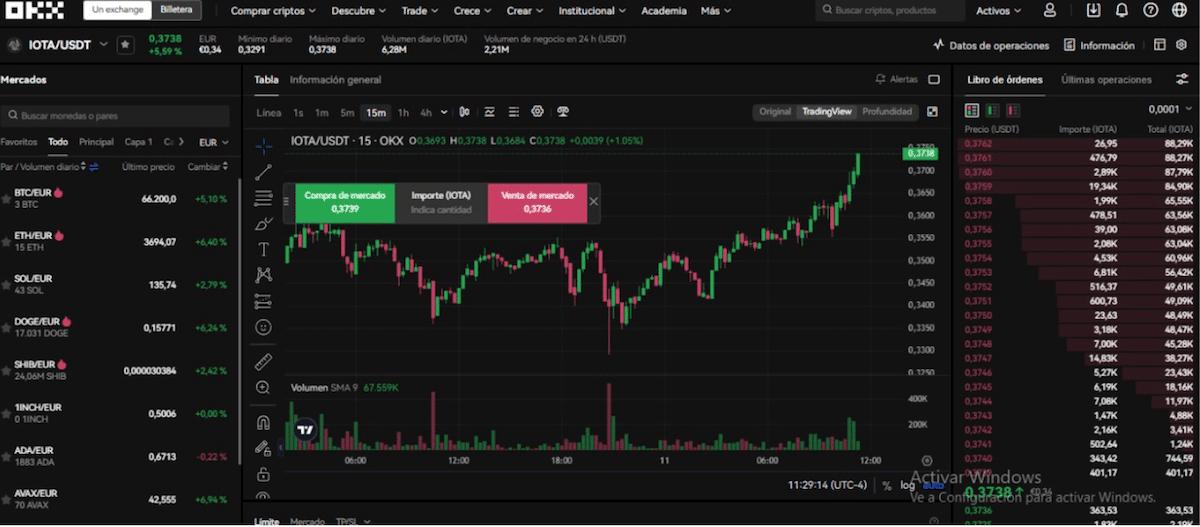This screenshot has height=527, width=1200.
Task: Select the brush drawing tool
Action: (x=264, y=223)
